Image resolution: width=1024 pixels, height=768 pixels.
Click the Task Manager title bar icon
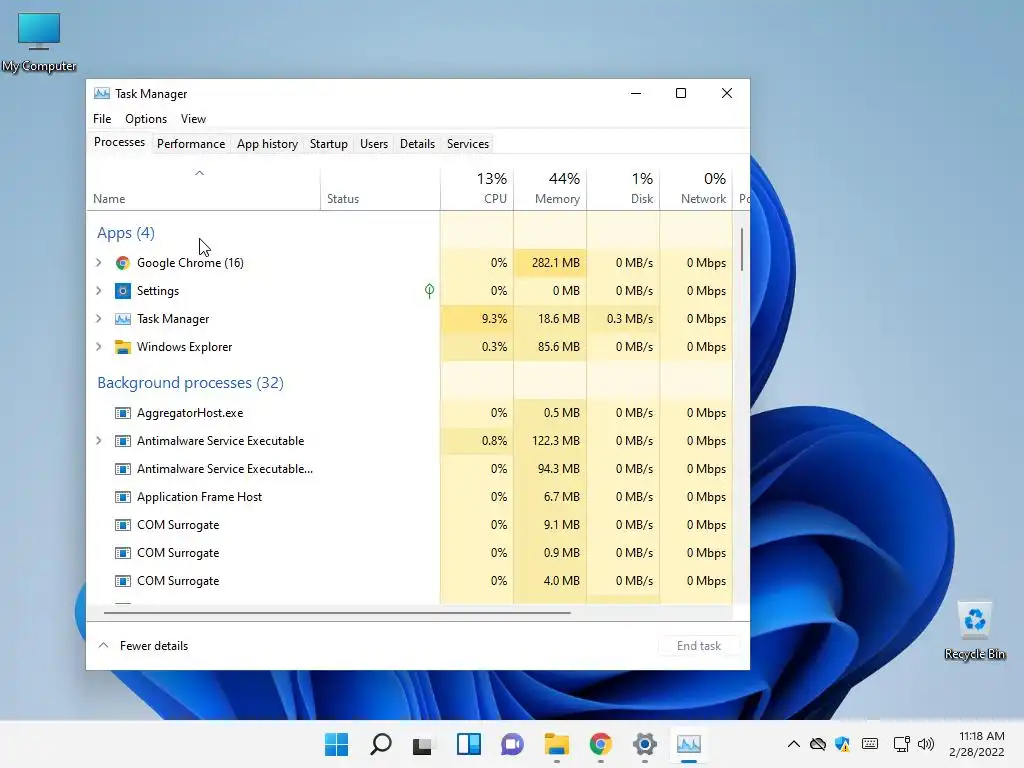tap(102, 93)
